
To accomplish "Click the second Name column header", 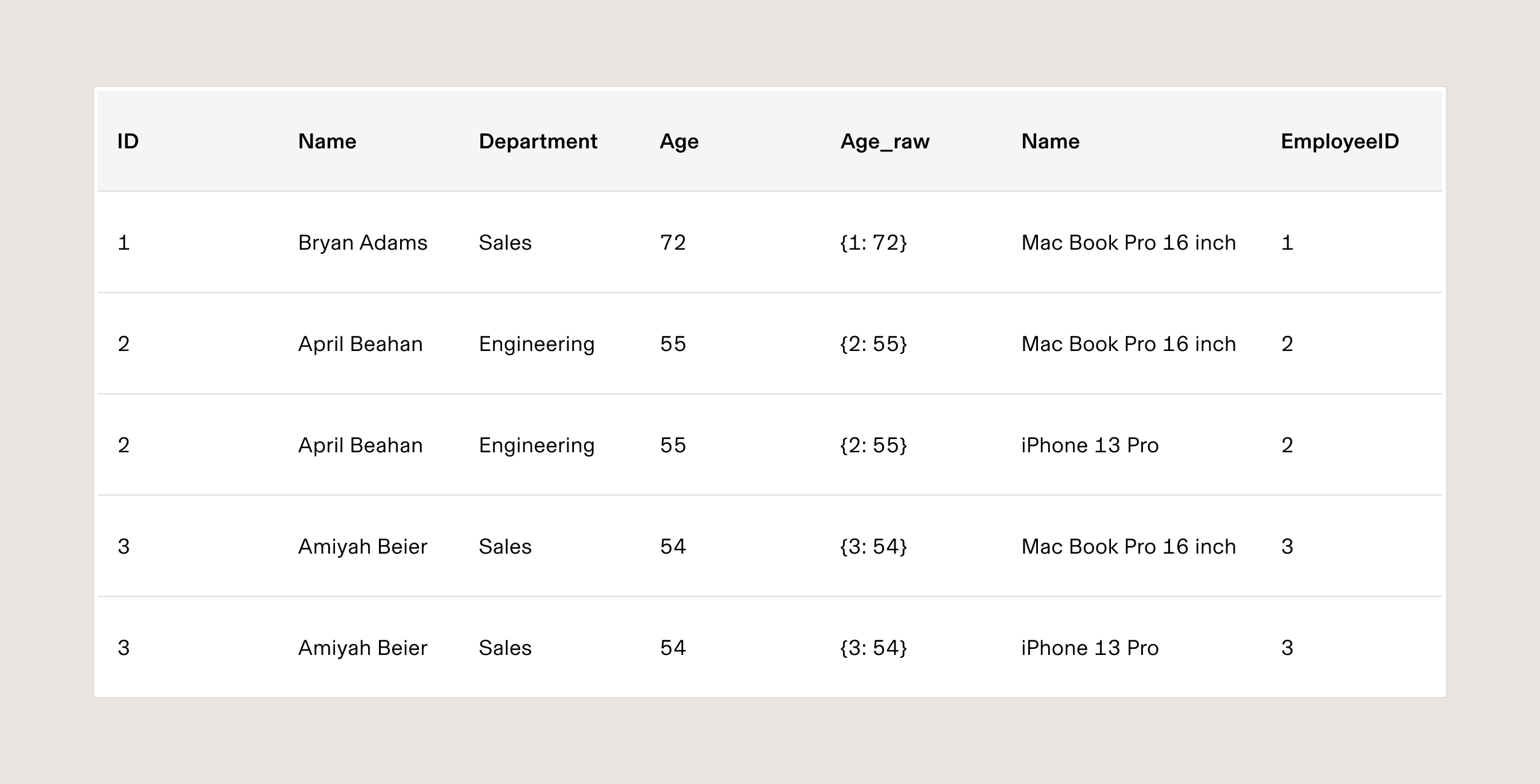I will click(1050, 141).
